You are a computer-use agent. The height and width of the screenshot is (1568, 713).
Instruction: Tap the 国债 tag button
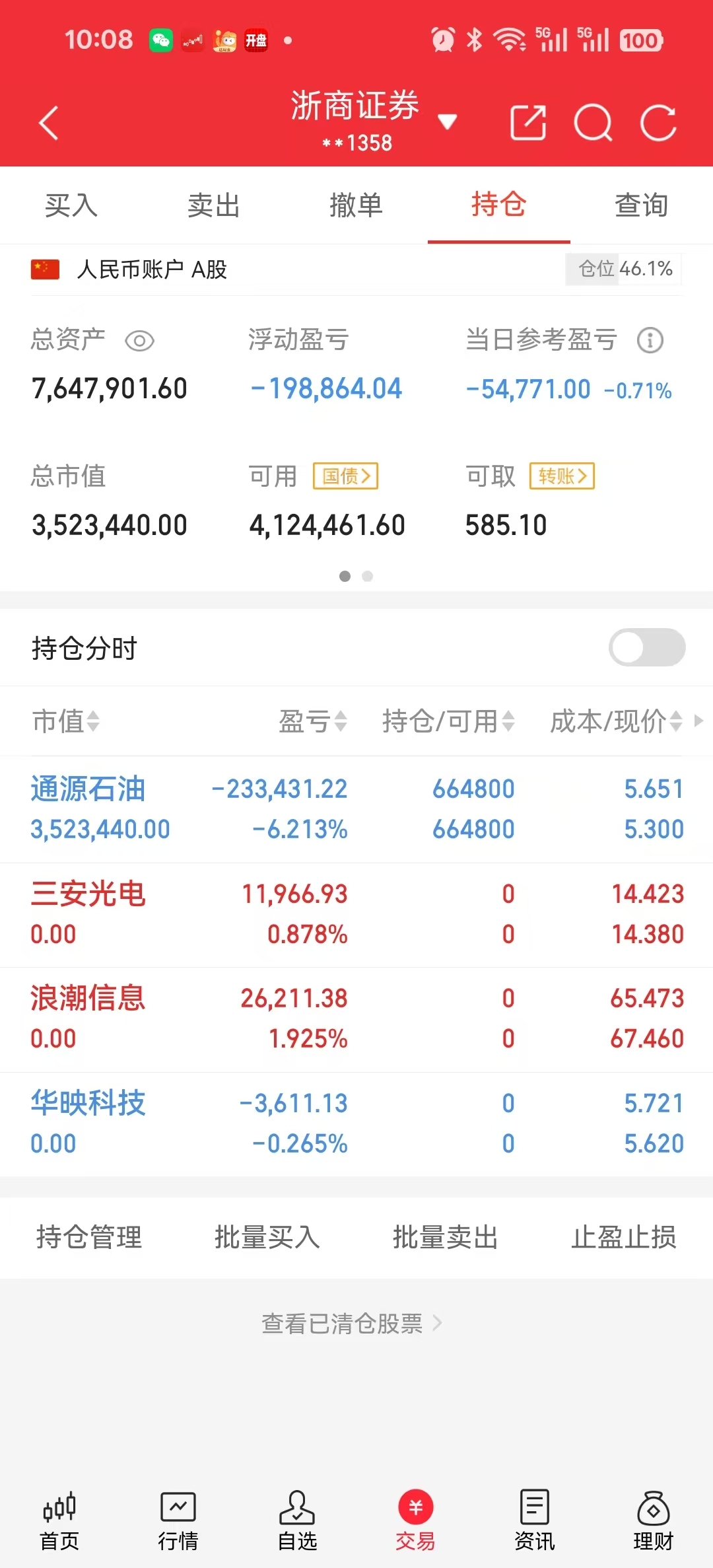[x=345, y=476]
